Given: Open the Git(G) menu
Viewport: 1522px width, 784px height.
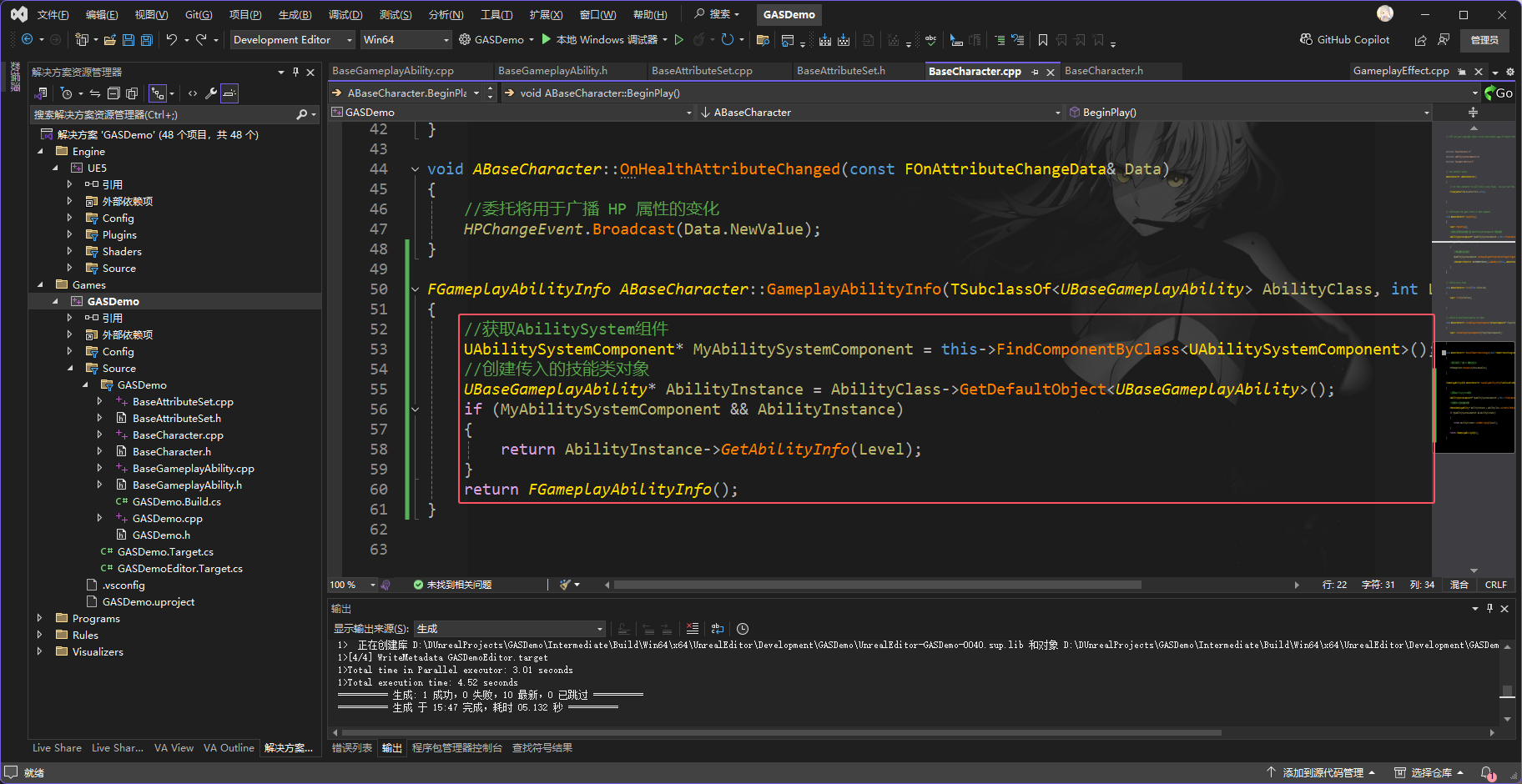Looking at the screenshot, I should point(199,14).
